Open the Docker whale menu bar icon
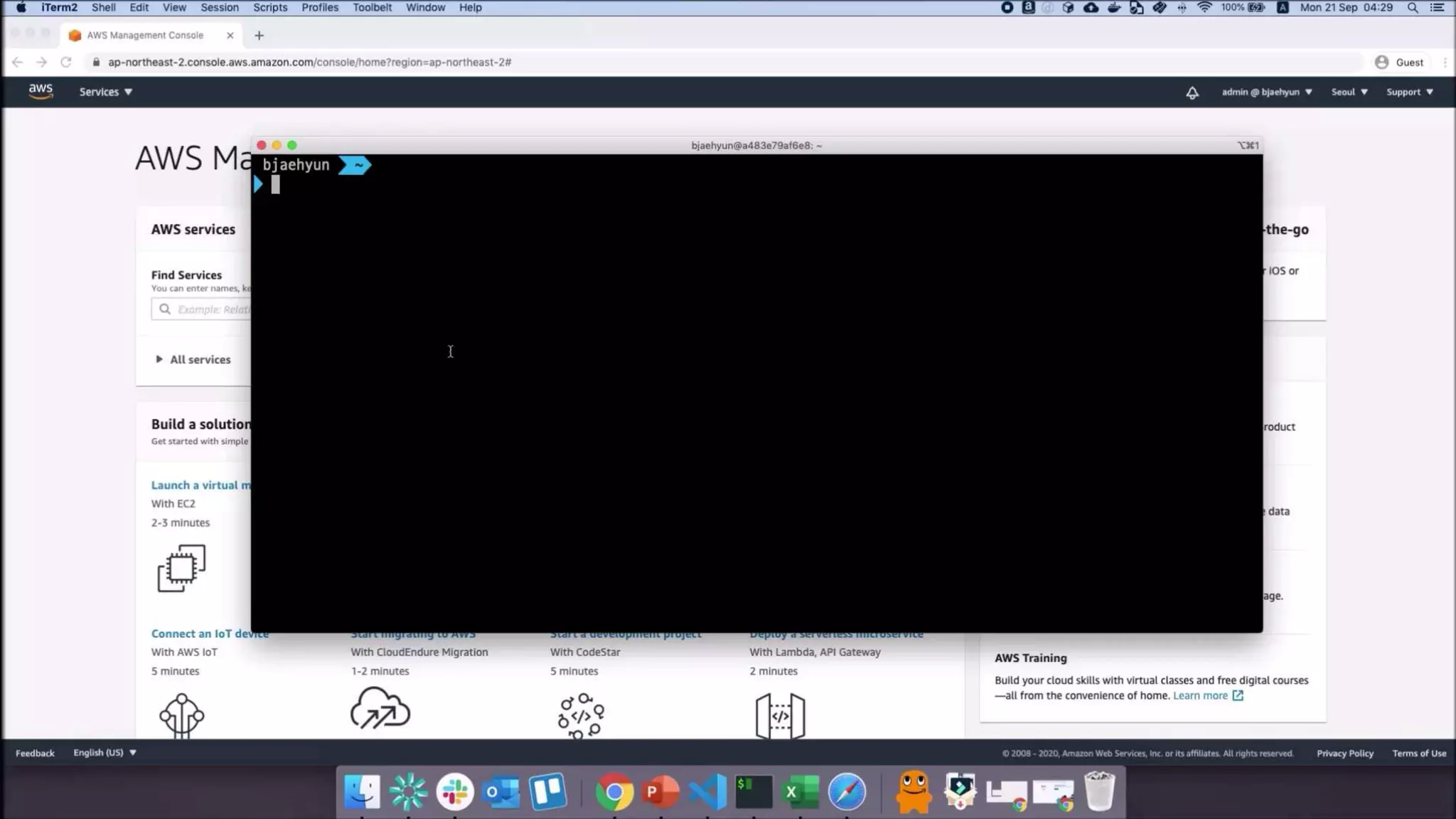1456x819 pixels. (x=1114, y=8)
